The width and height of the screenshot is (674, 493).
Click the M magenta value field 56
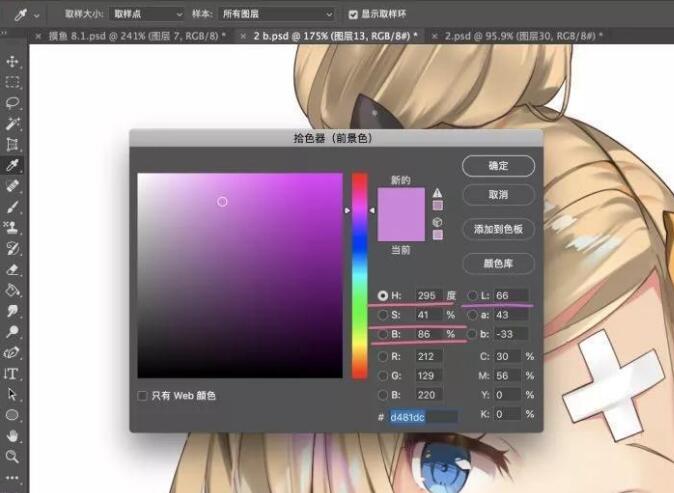tap(508, 376)
